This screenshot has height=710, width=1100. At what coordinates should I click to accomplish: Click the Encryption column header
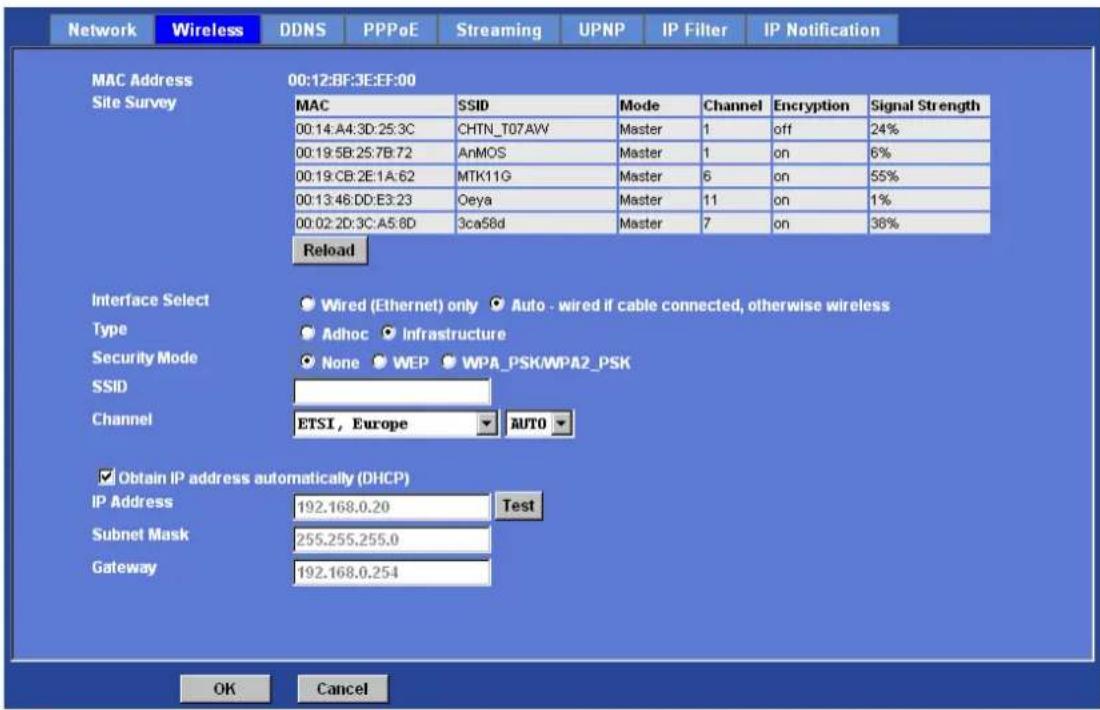tap(819, 106)
